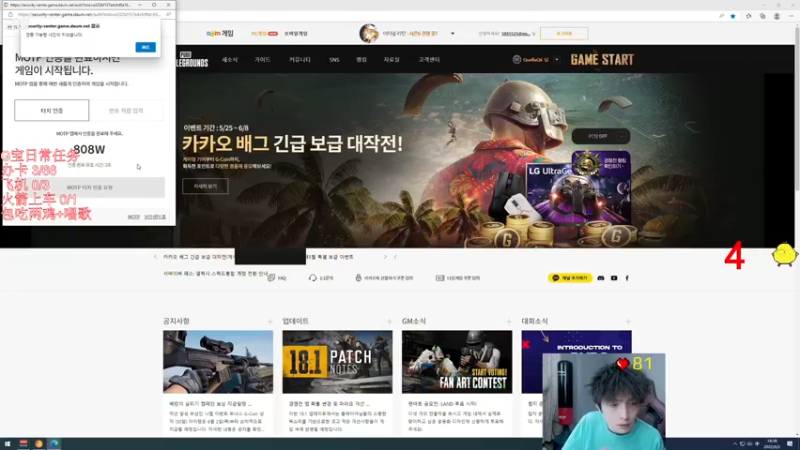
Task: Expand 업데이트 section with plus icon
Action: click(389, 321)
